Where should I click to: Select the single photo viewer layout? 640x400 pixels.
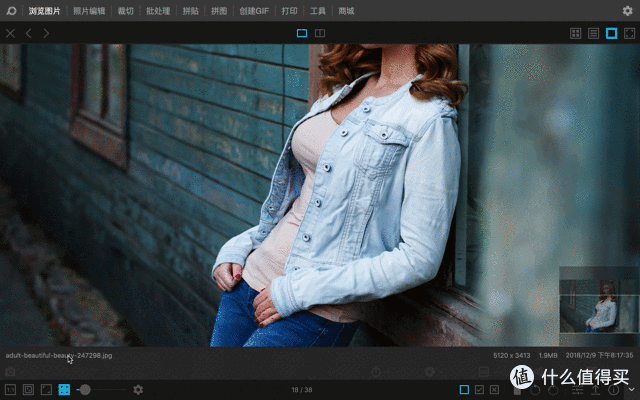[611, 33]
